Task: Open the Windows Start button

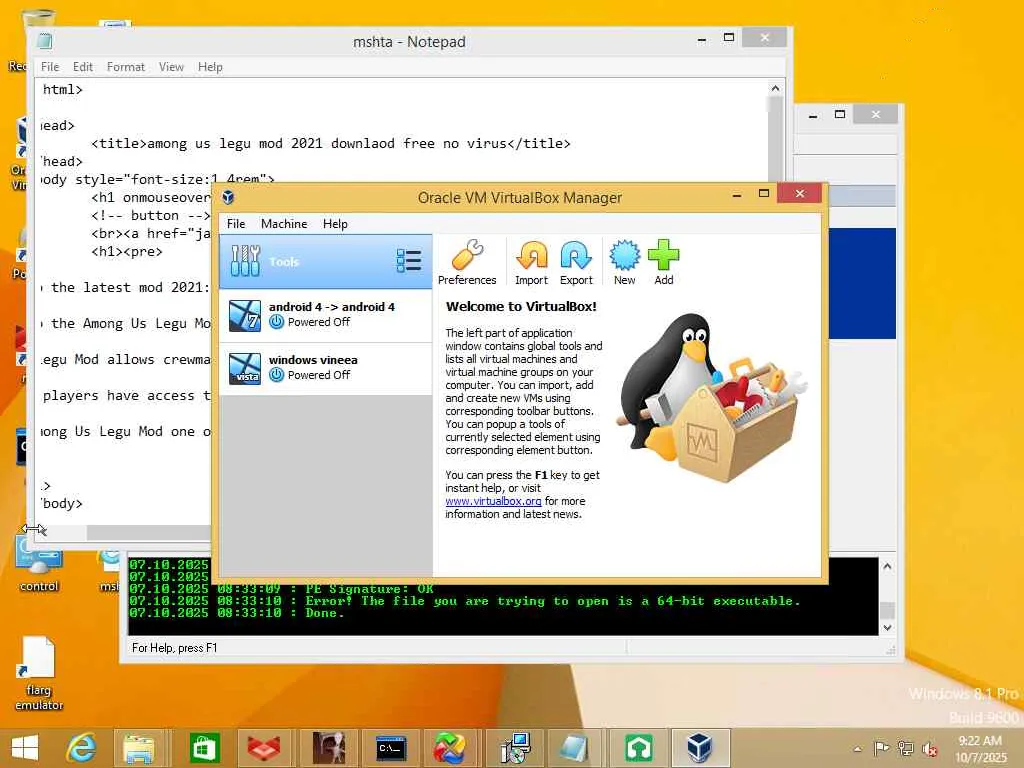Action: (25, 748)
